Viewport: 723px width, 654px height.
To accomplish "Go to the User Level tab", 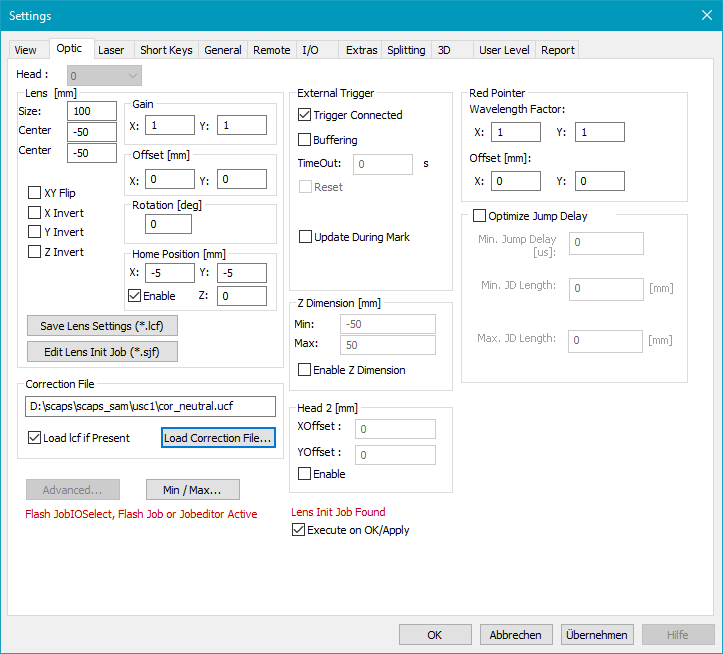I will (504, 50).
